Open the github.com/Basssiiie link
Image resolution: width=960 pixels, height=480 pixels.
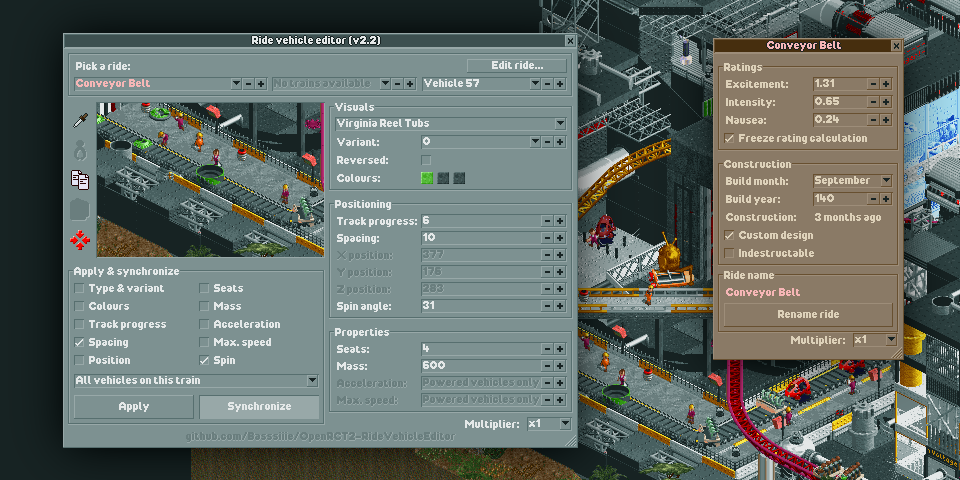point(320,437)
